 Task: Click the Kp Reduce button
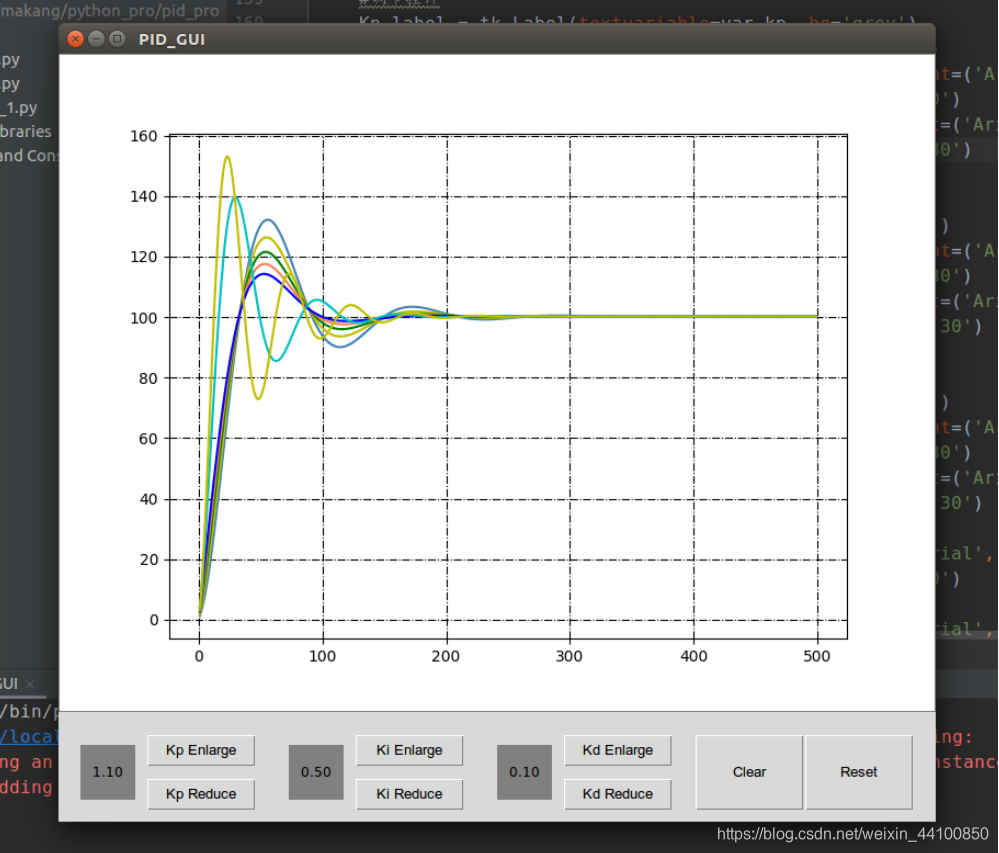pyautogui.click(x=201, y=794)
